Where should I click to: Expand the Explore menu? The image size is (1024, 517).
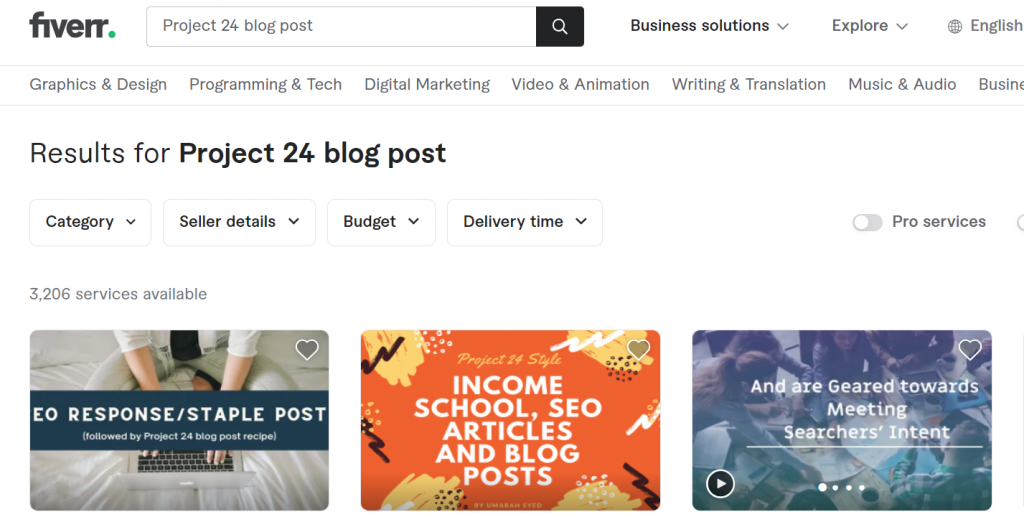(x=869, y=26)
